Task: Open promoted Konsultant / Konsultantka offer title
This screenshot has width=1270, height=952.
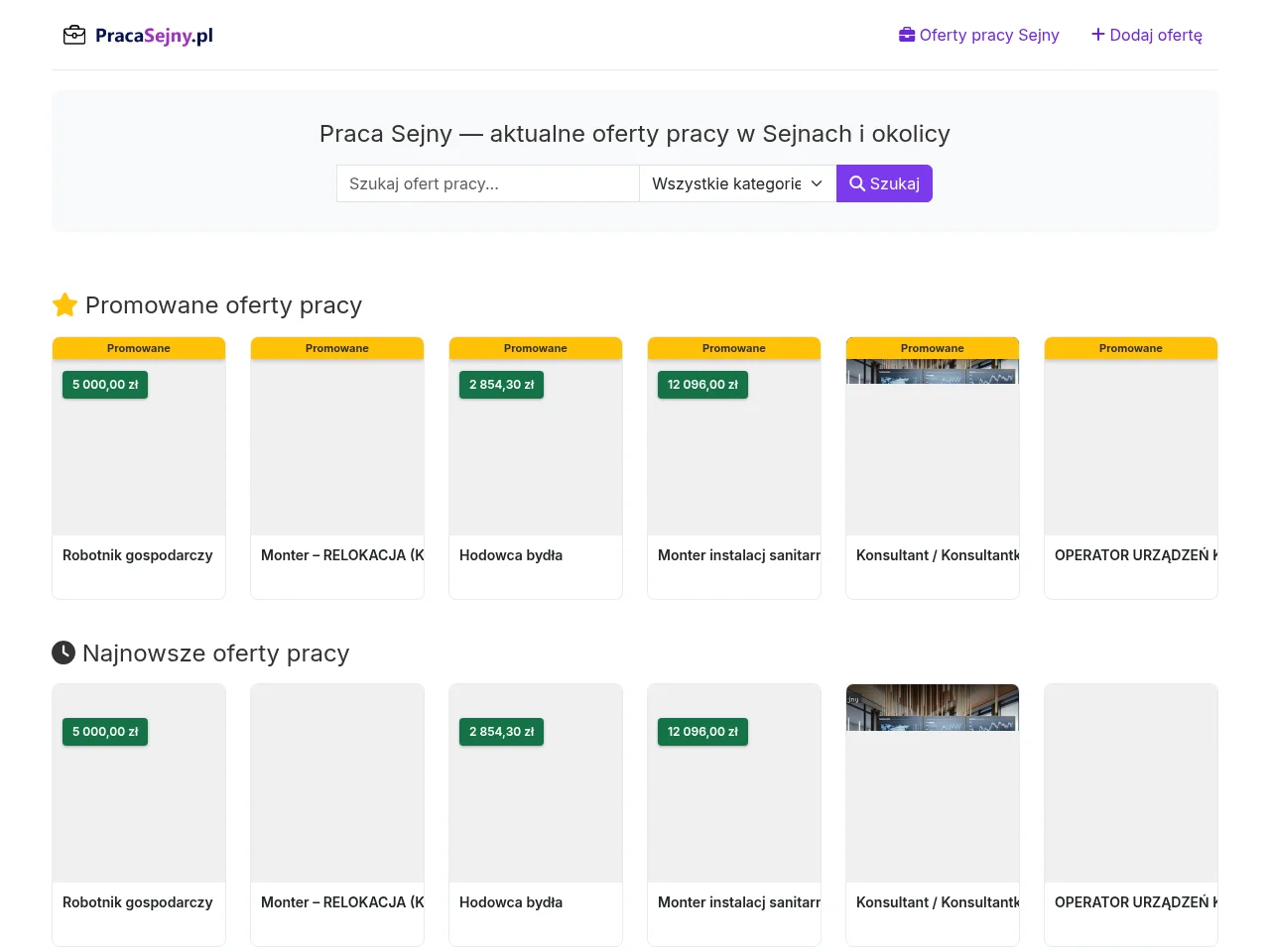Action: click(938, 555)
